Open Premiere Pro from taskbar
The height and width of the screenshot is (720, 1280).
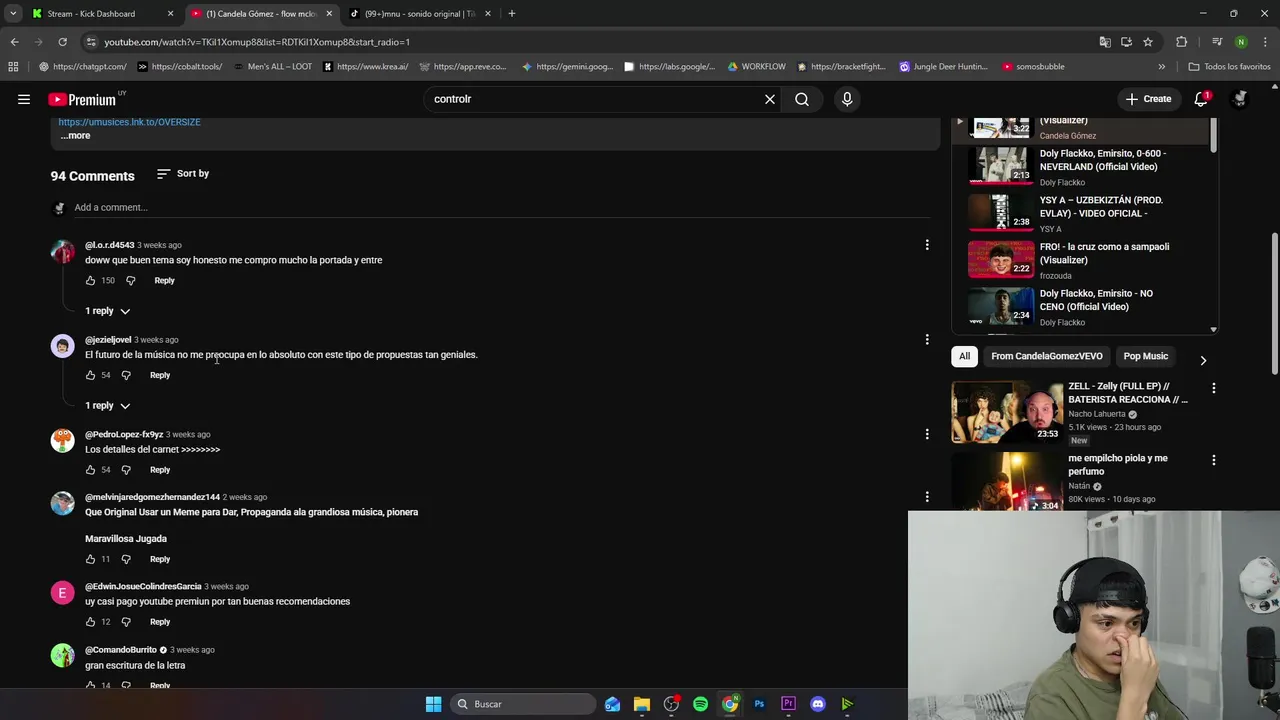tap(788, 704)
